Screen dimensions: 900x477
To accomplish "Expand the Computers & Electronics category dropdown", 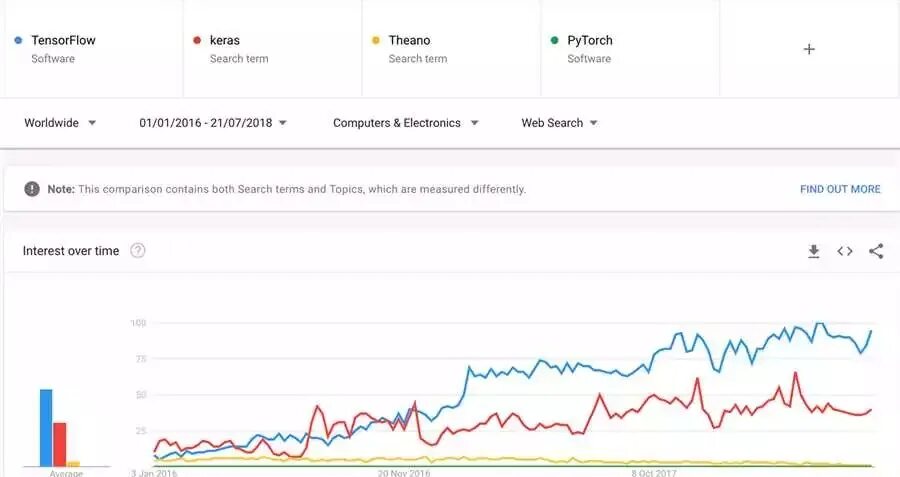I will (405, 123).
